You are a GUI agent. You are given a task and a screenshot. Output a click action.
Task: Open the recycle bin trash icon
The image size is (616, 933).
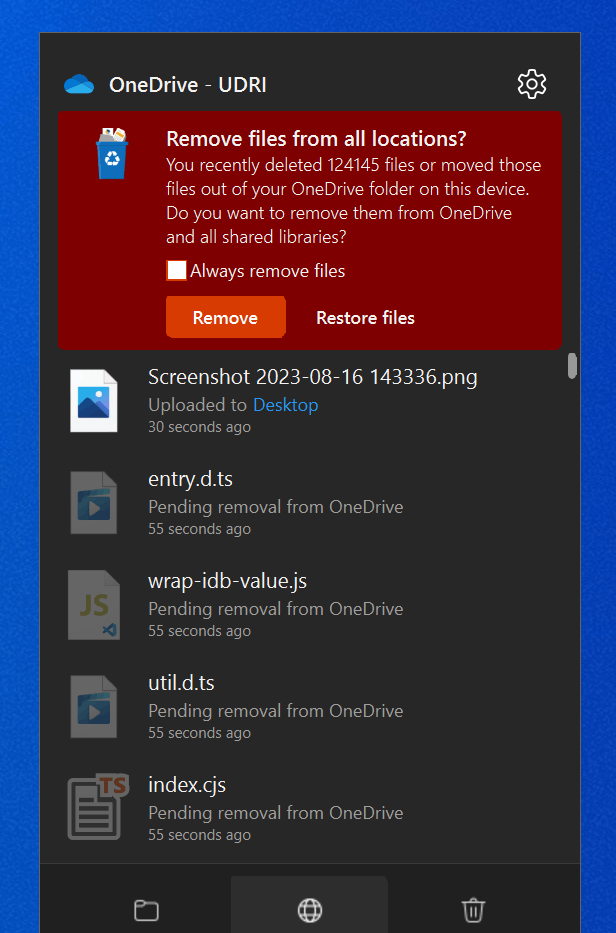[473, 910]
